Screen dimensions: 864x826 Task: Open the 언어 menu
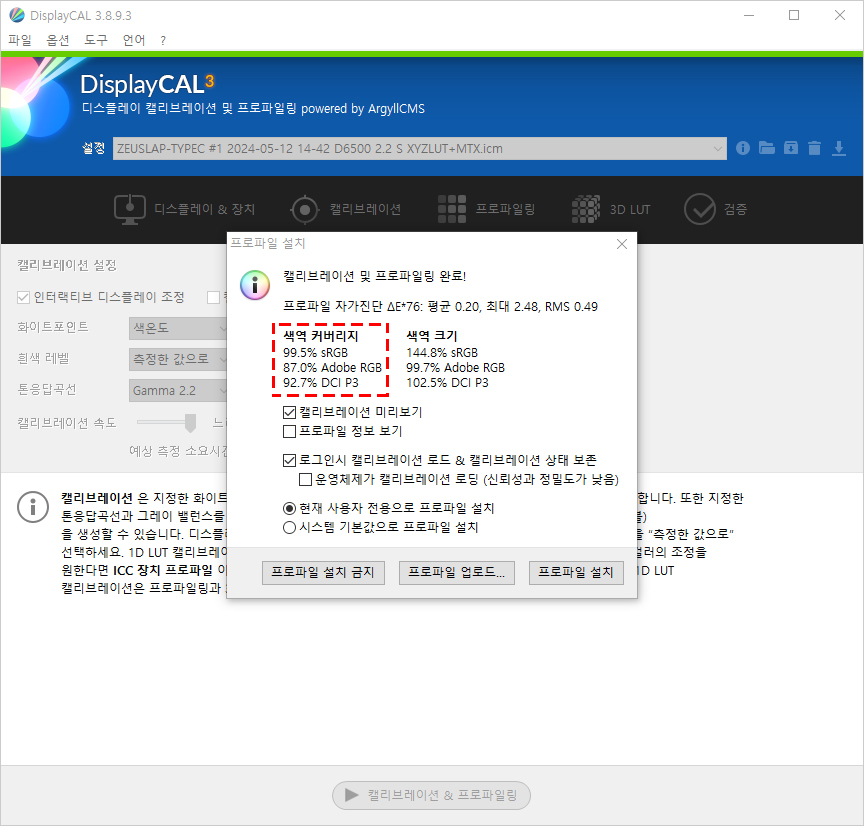coord(134,40)
